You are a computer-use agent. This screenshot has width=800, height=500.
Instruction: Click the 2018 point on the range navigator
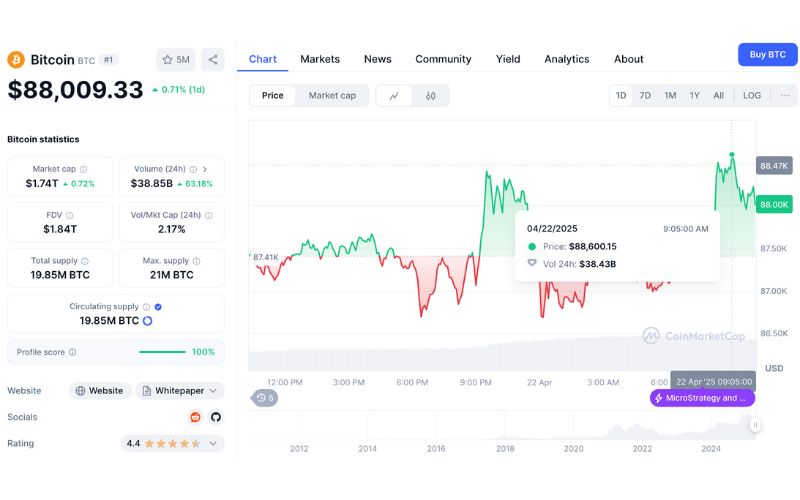pyautogui.click(x=505, y=449)
